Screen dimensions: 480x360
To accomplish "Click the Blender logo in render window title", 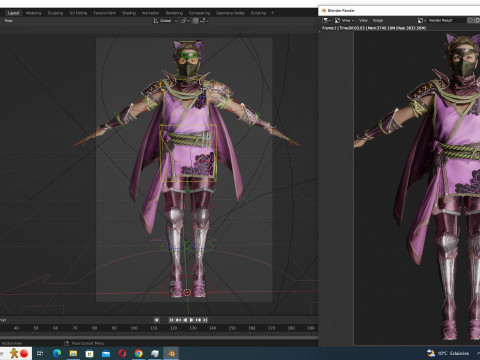I will tap(323, 11).
